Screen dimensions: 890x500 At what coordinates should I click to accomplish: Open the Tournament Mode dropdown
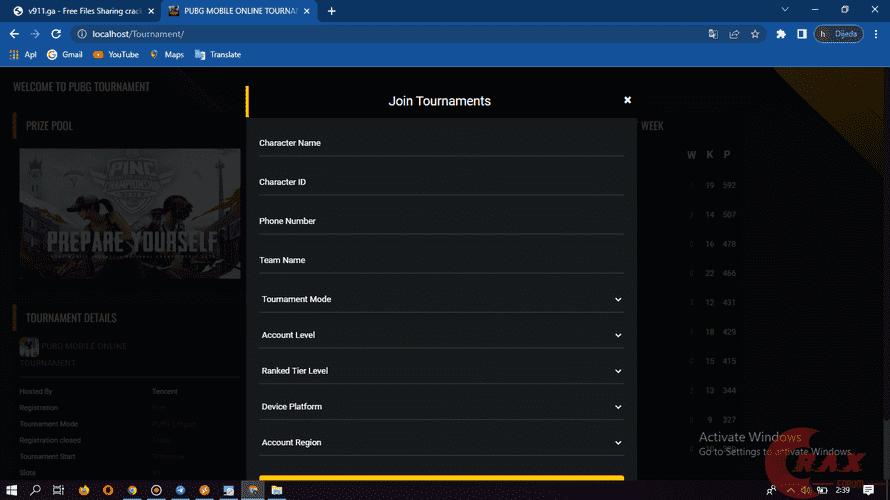pyautogui.click(x=441, y=299)
